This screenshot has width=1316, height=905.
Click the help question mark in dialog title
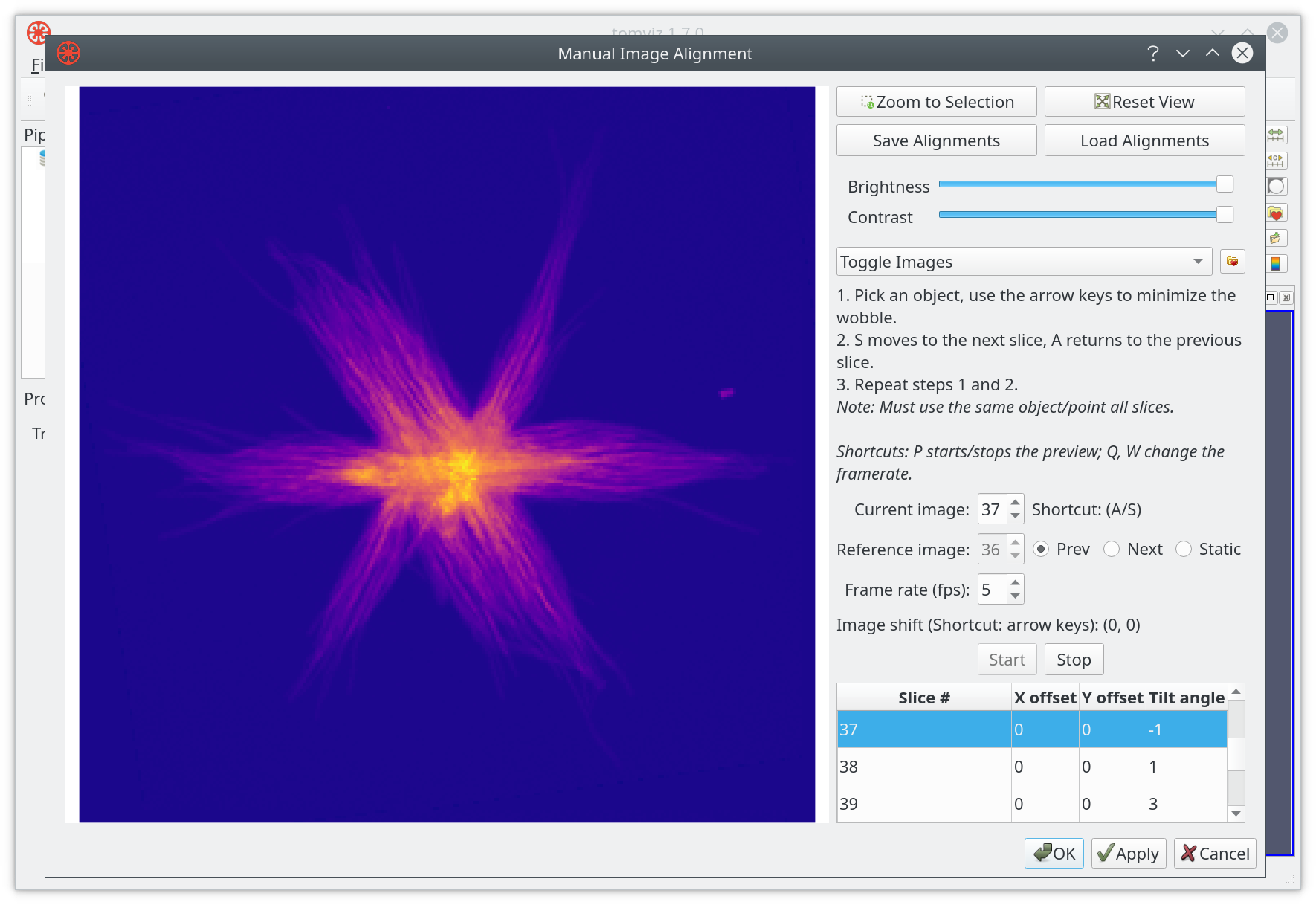1153,54
